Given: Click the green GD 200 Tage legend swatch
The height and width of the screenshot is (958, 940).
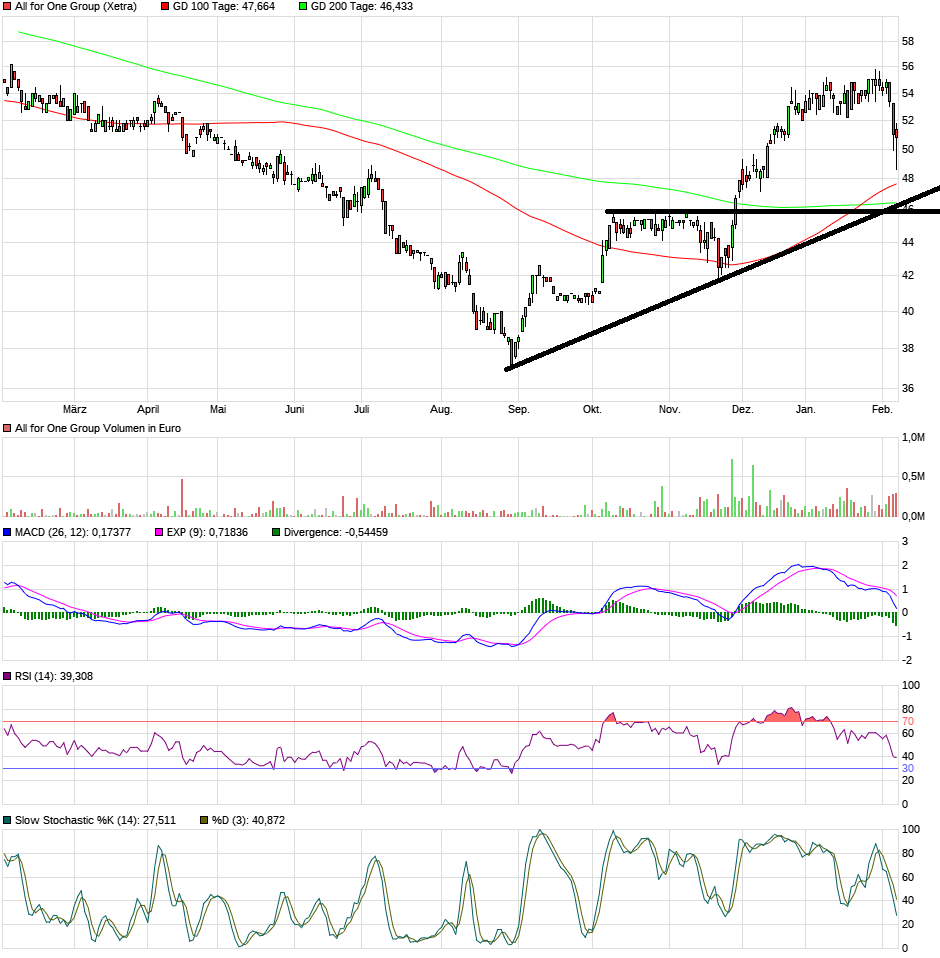Looking at the screenshot, I should [x=303, y=7].
